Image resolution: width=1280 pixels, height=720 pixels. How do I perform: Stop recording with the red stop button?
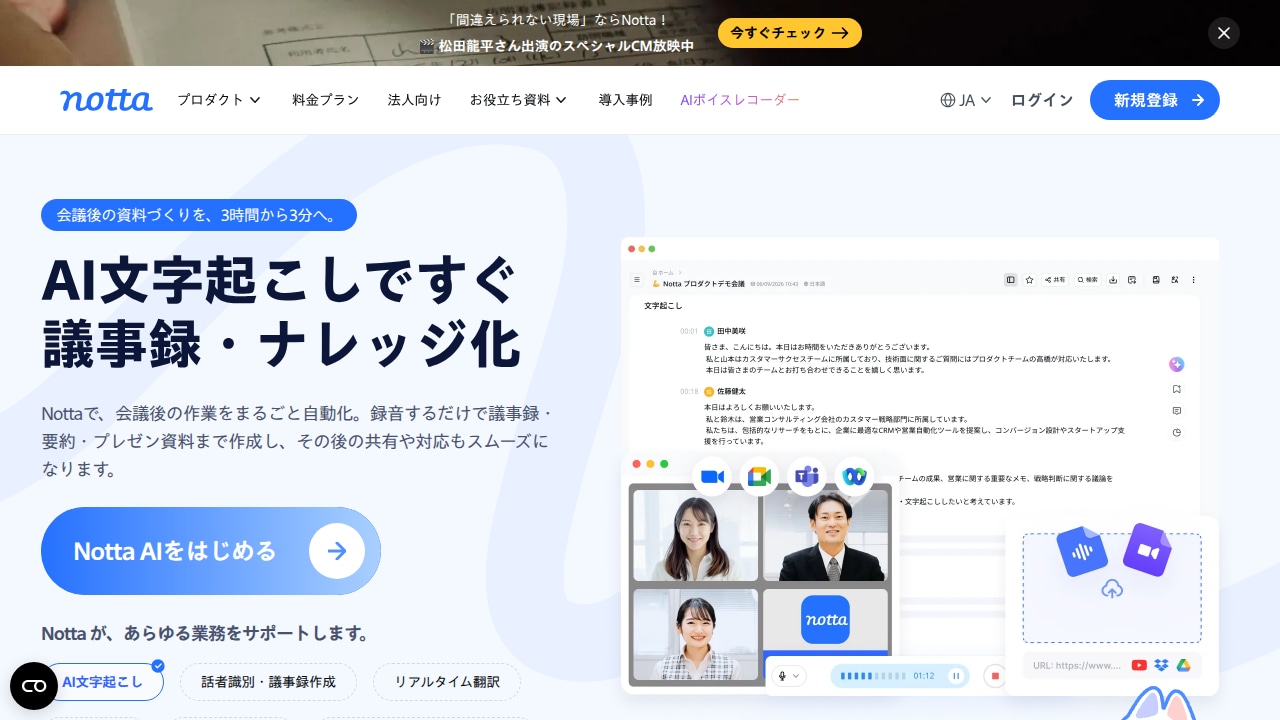(995, 676)
